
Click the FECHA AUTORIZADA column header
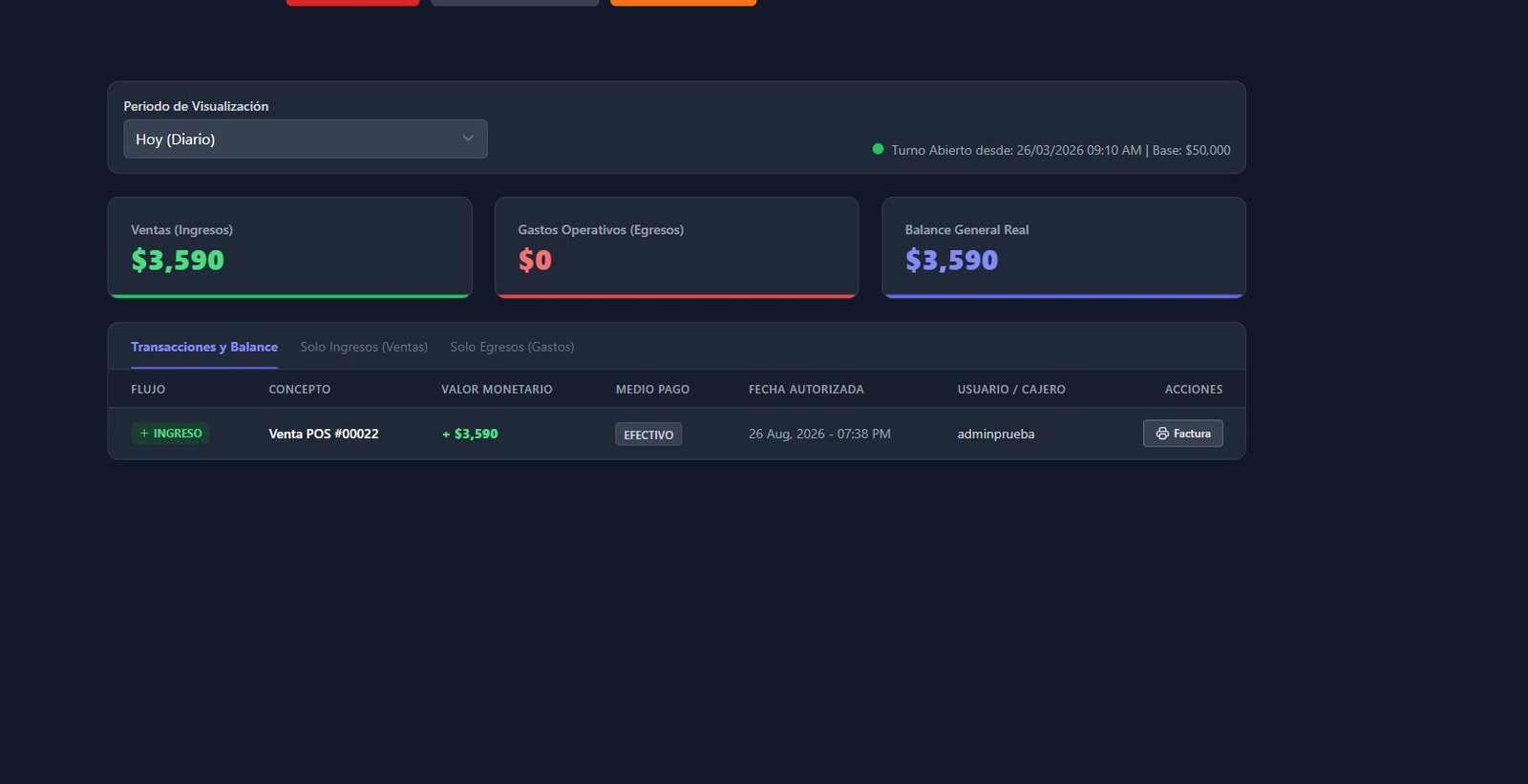coord(806,390)
